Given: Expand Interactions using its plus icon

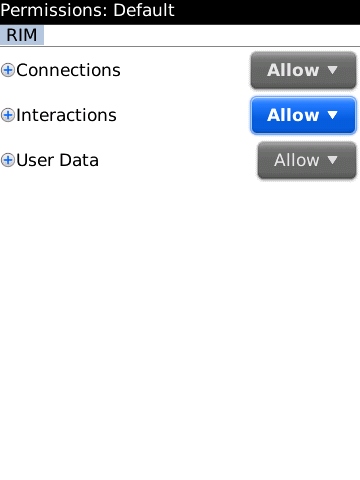Looking at the screenshot, I should (x=8, y=115).
